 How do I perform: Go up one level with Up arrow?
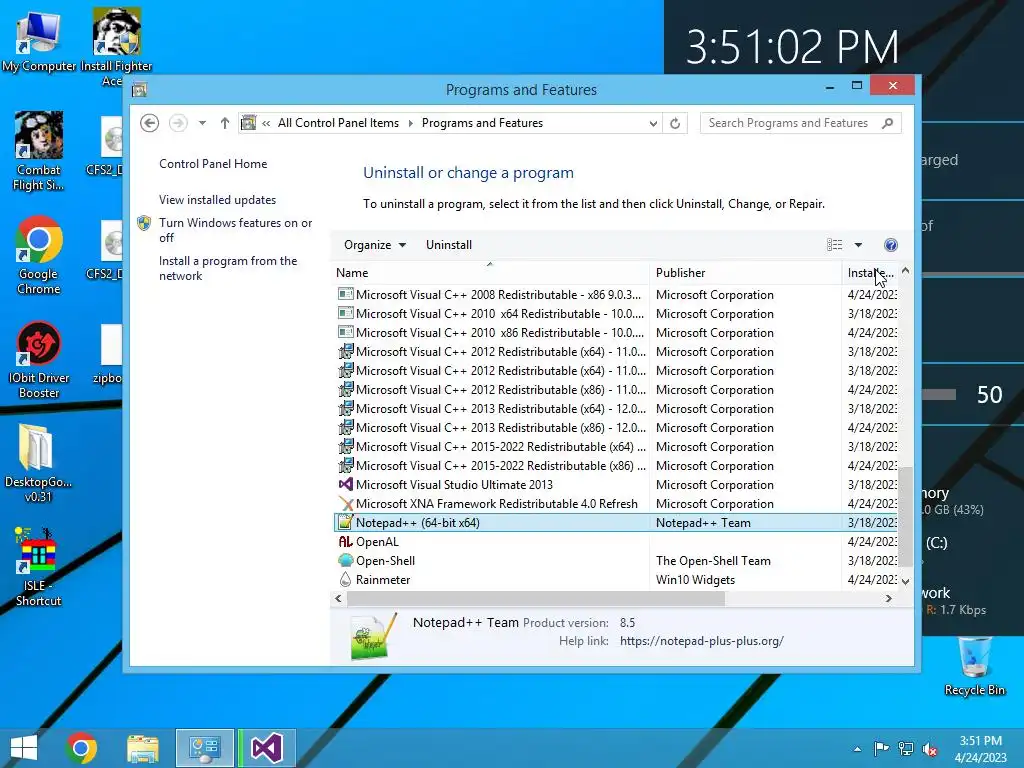(x=225, y=123)
